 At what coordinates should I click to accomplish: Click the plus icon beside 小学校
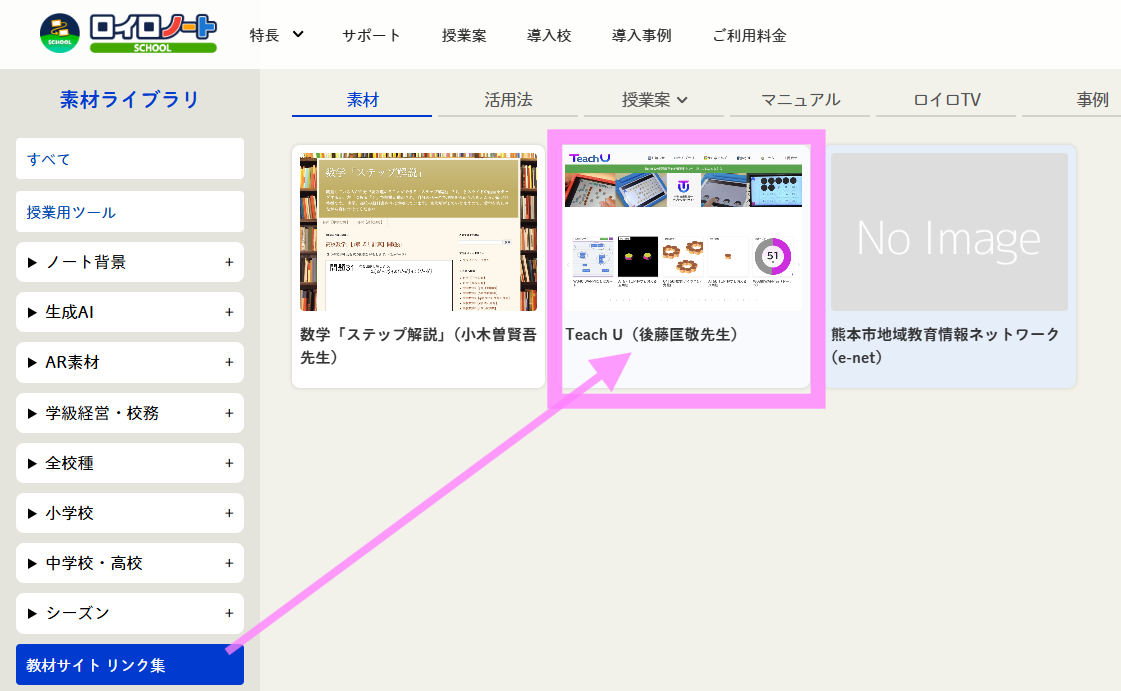click(x=229, y=513)
